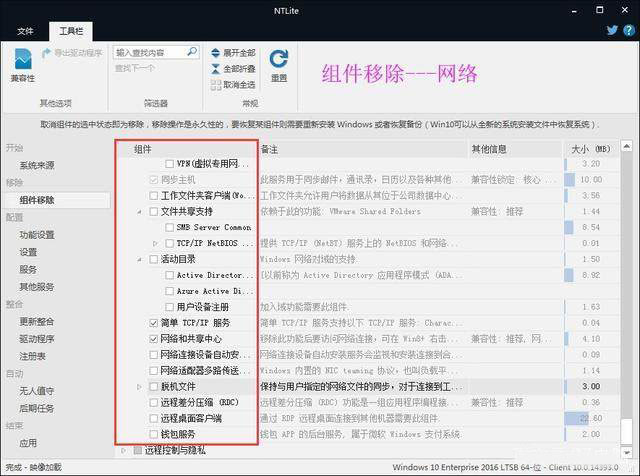640x476 pixels.
Task: Open 无人值守 in sidebar
Action: (x=37, y=391)
